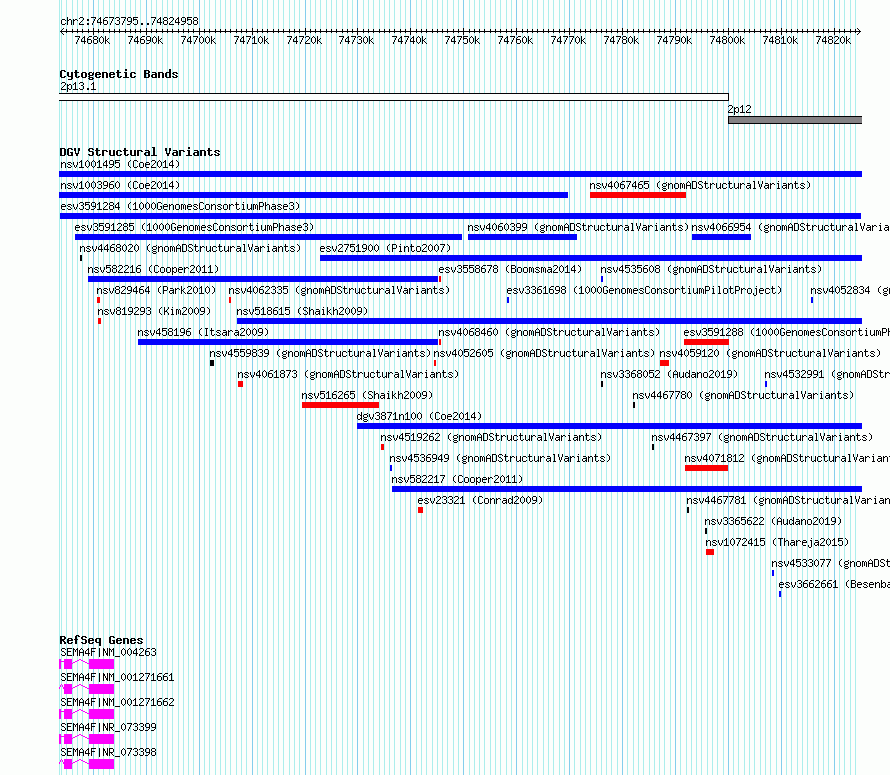Open the nsv4467780 gnomAD variant label
This screenshot has width=890, height=775.
pyautogui.click(x=743, y=396)
